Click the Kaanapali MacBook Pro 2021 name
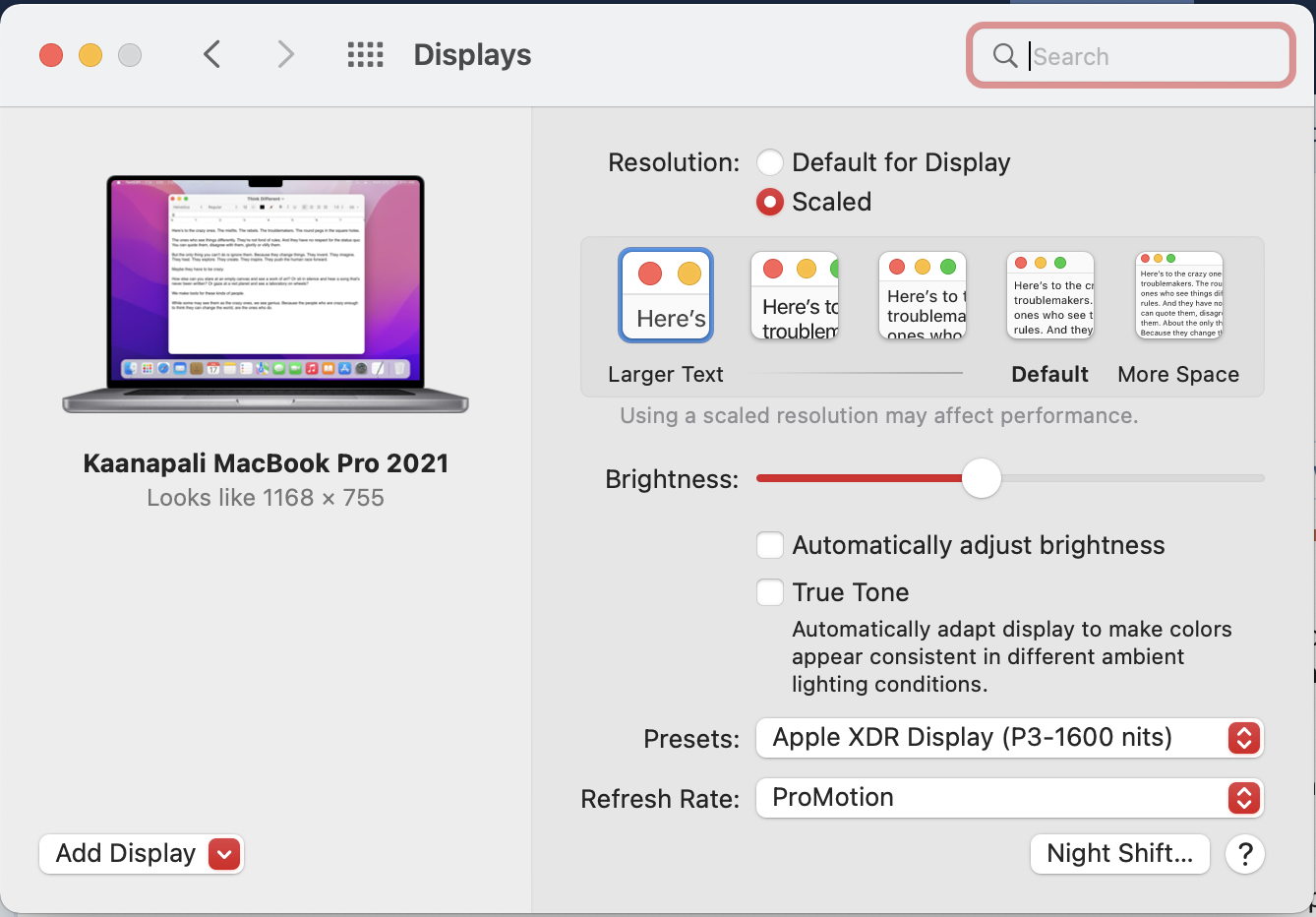Screen dimensions: 1316x917 click(x=266, y=463)
